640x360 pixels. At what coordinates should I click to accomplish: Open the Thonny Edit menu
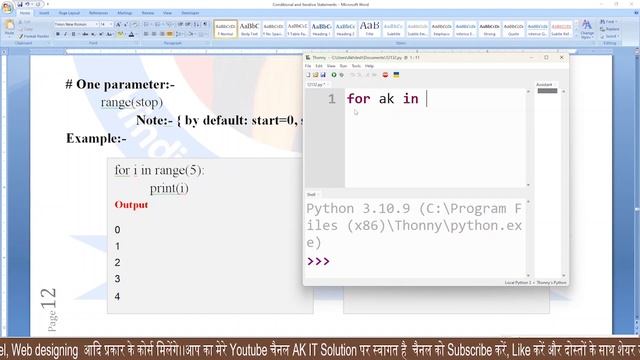(319, 66)
